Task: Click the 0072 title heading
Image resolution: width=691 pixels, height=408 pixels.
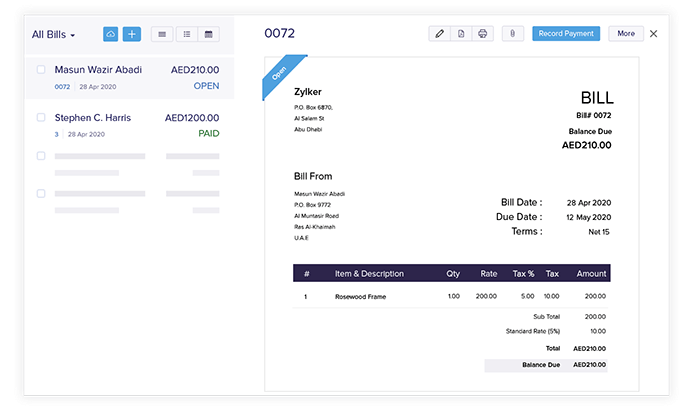Action: tap(279, 33)
